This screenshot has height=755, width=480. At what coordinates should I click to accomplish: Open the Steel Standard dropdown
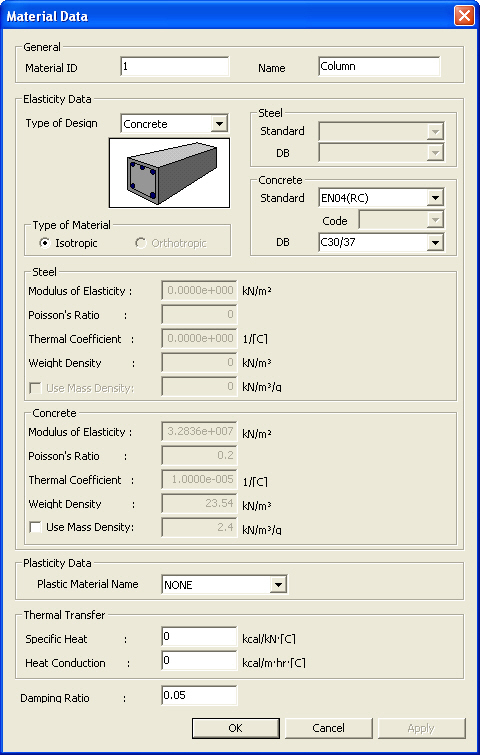pyautogui.click(x=381, y=131)
